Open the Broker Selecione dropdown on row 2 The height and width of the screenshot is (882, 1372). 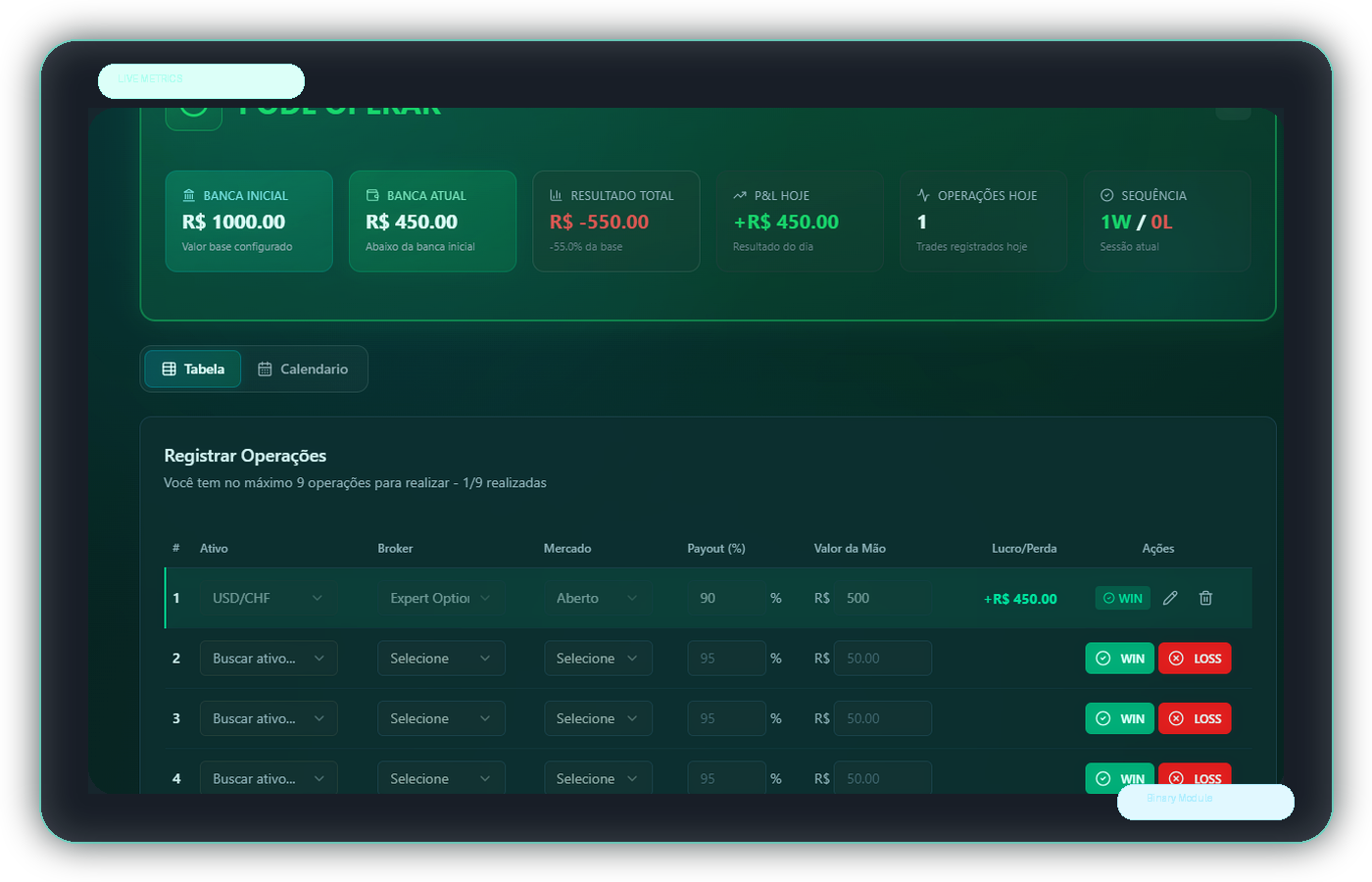click(x=441, y=658)
